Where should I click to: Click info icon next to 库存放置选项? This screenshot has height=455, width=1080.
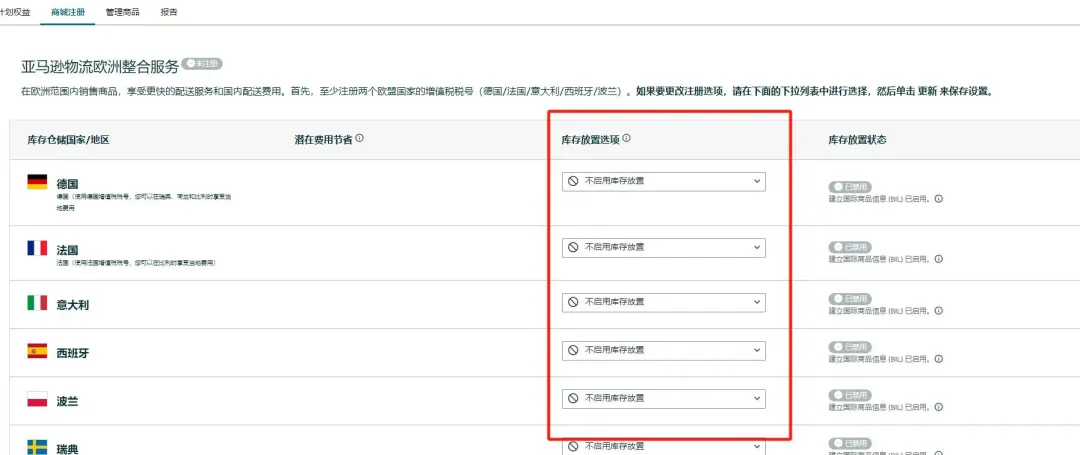626,138
